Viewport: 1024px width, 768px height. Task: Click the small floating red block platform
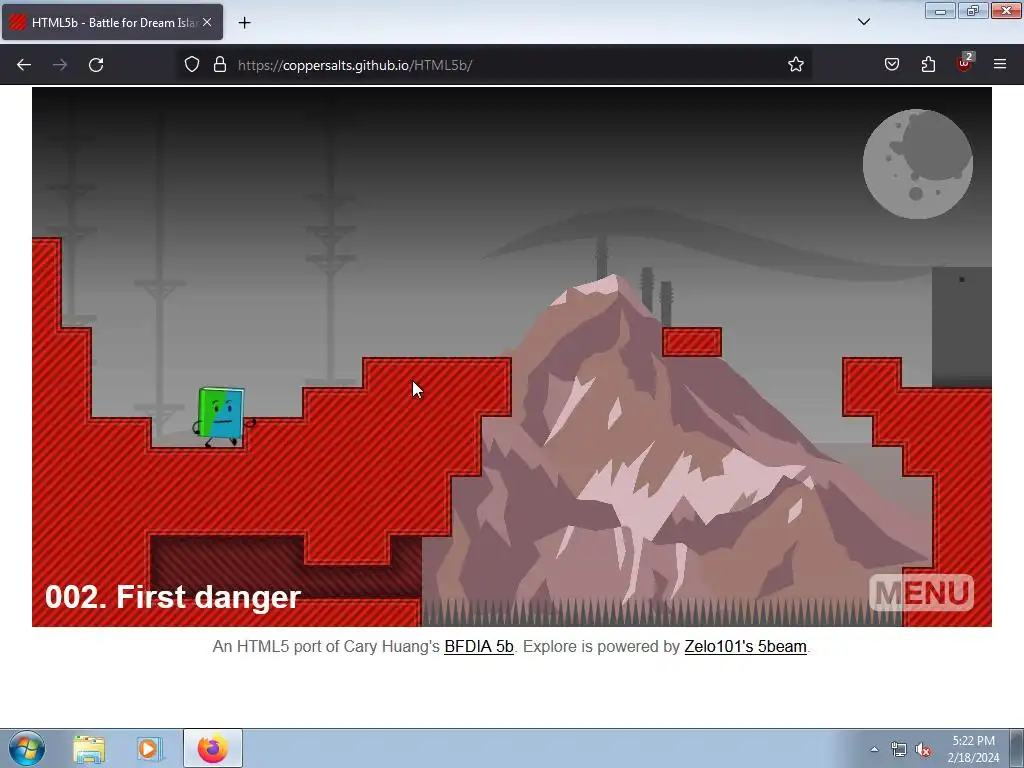[692, 342]
